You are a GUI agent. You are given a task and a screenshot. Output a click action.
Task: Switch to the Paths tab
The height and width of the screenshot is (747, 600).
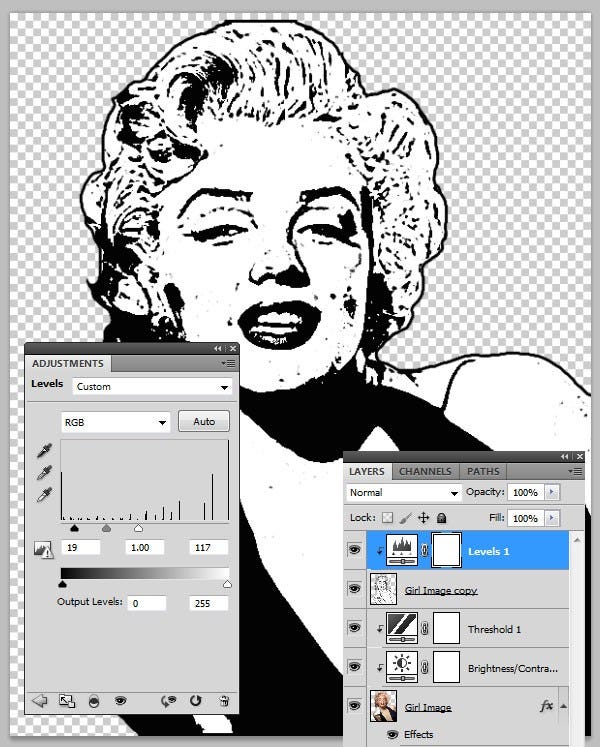(x=483, y=472)
